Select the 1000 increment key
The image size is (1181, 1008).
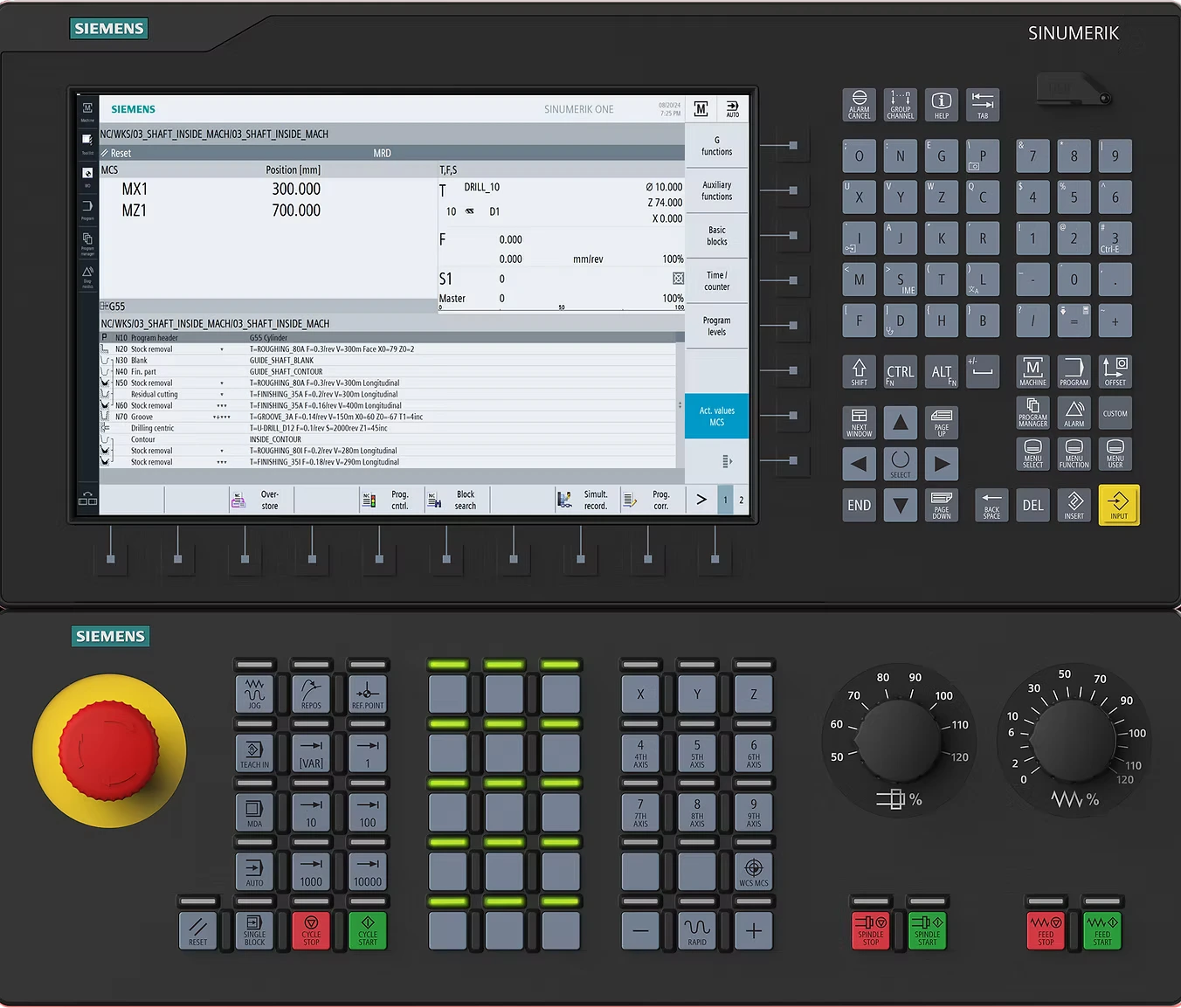pyautogui.click(x=311, y=871)
